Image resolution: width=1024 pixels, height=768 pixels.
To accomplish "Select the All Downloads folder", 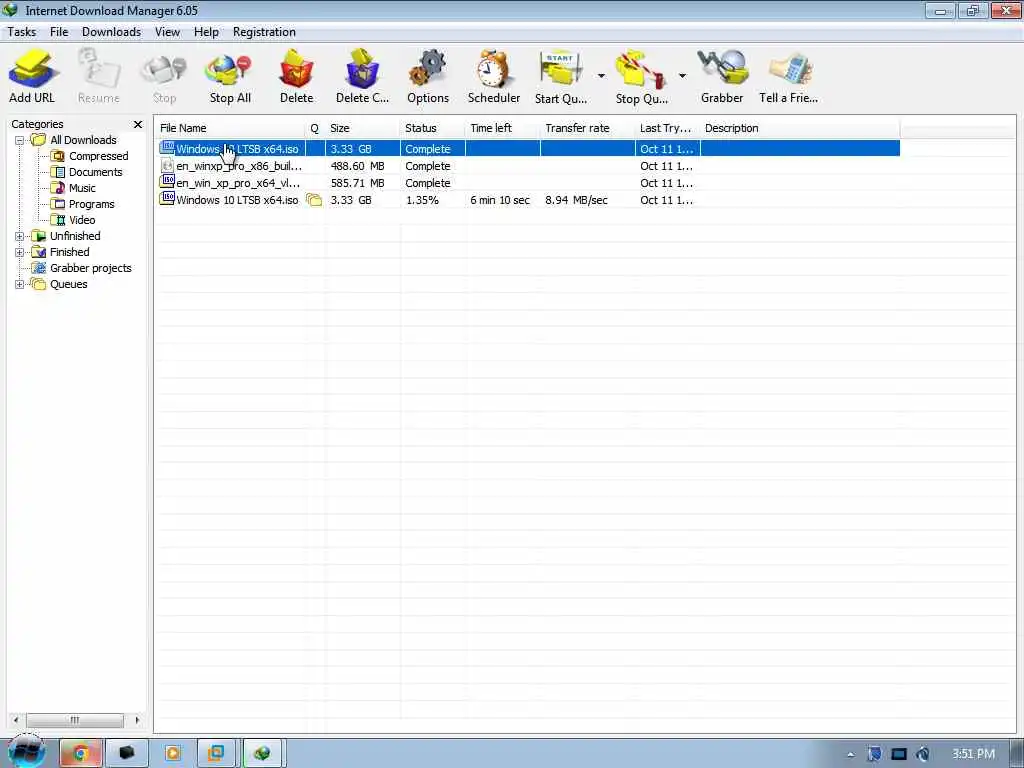I will tap(83, 140).
